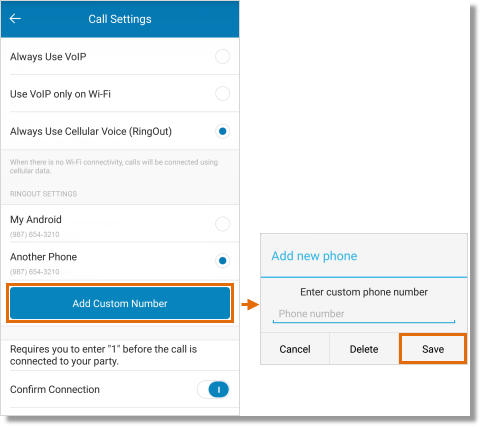Go back using the arrow icon
The height and width of the screenshot is (427, 481).
15,19
